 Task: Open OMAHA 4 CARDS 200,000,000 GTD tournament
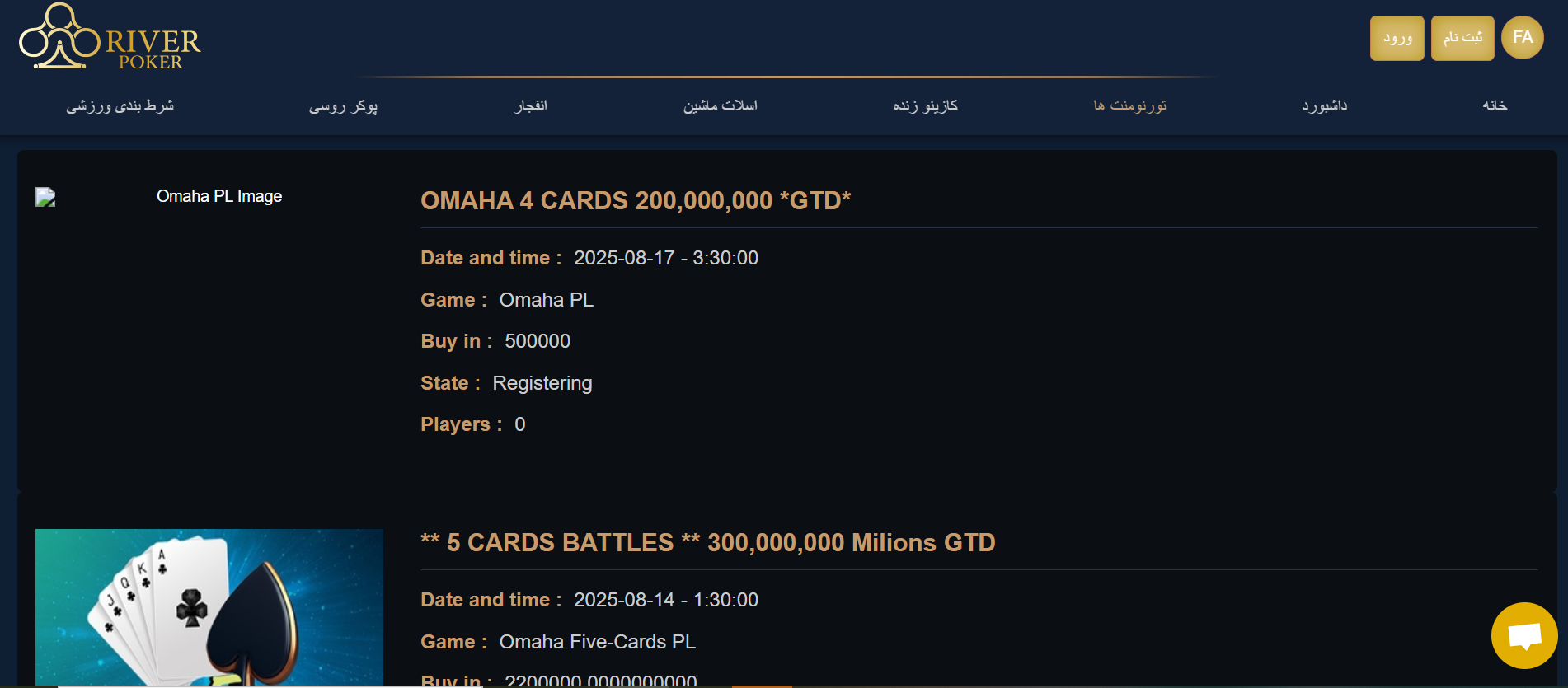point(635,200)
